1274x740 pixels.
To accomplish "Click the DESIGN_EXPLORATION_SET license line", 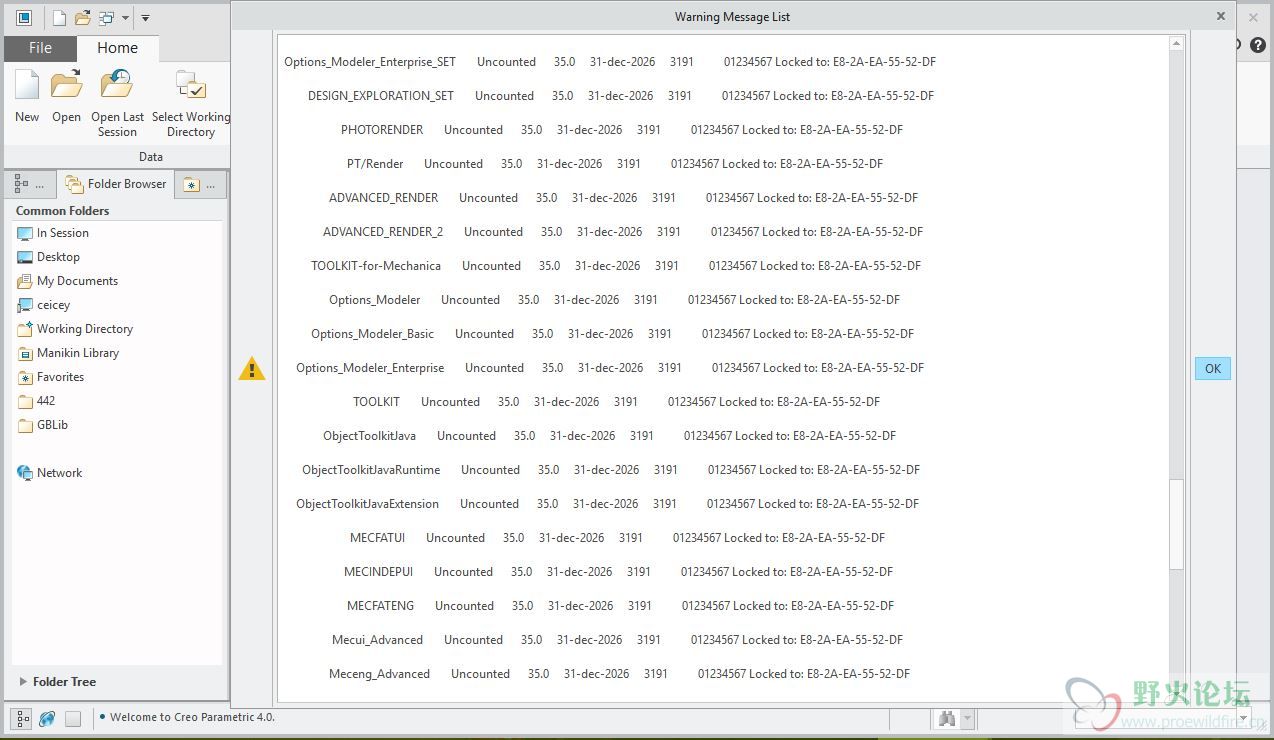I will click(621, 96).
